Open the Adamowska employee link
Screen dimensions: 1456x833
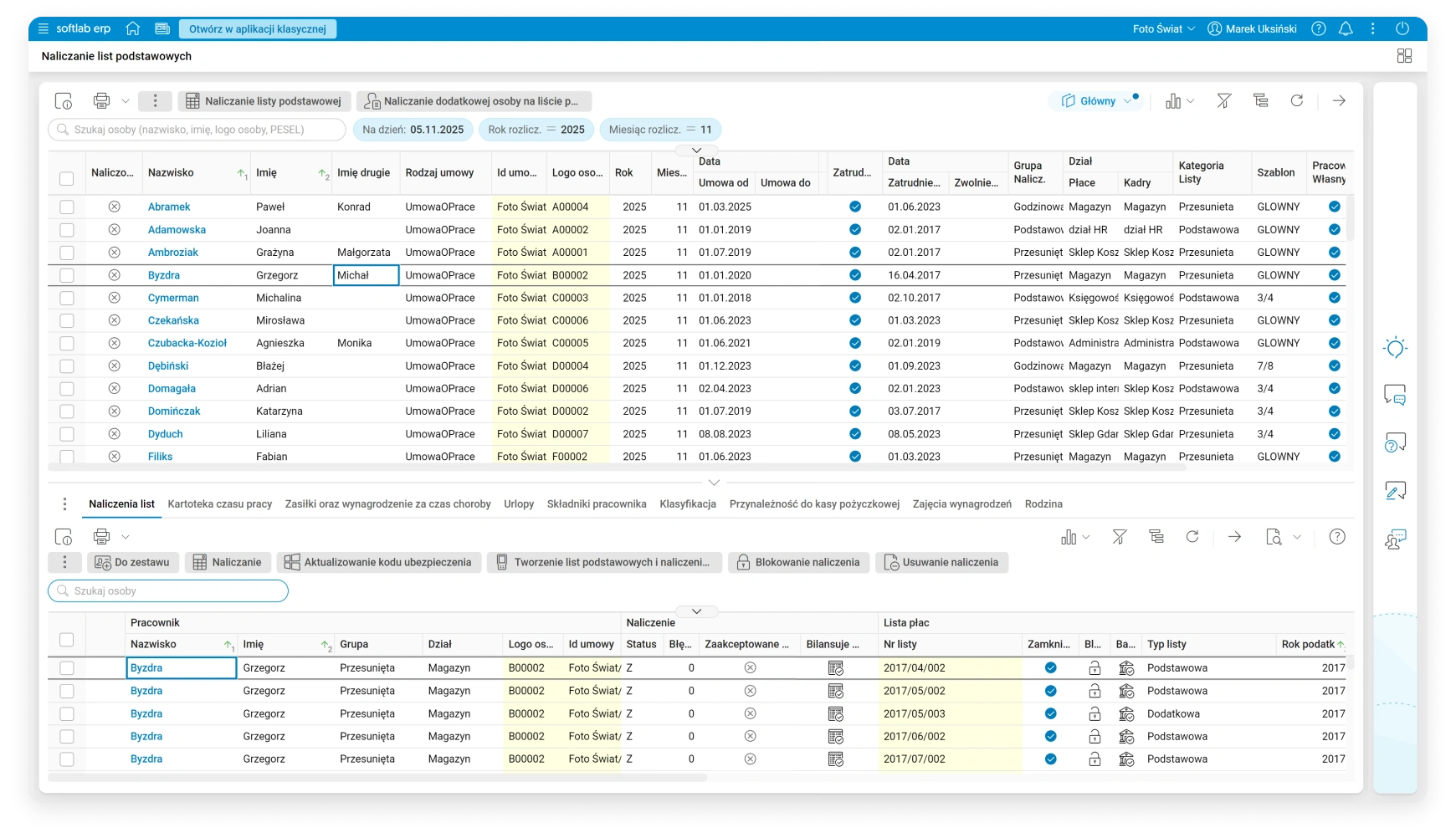point(177,229)
